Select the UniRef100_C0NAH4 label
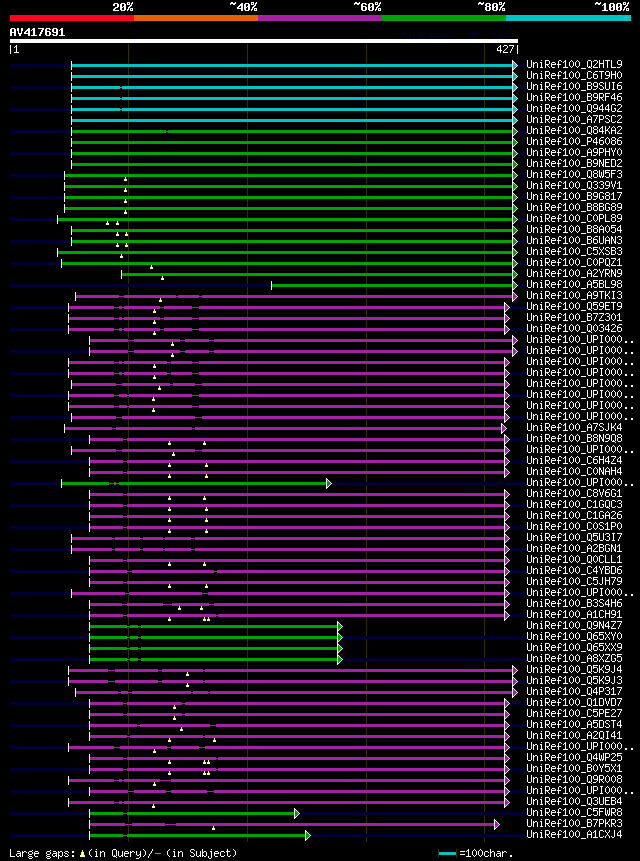 (x=574, y=471)
